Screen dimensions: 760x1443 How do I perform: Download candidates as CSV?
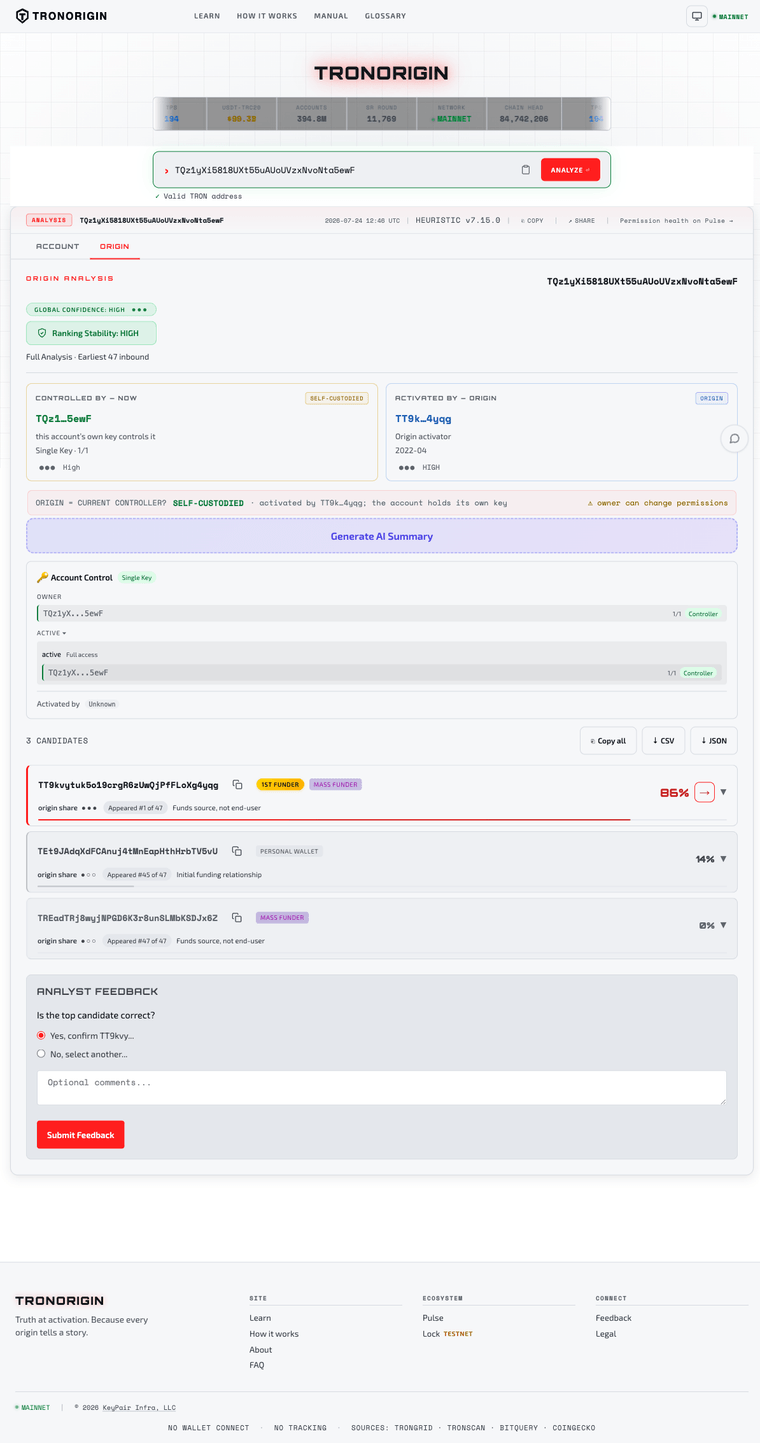(x=663, y=741)
